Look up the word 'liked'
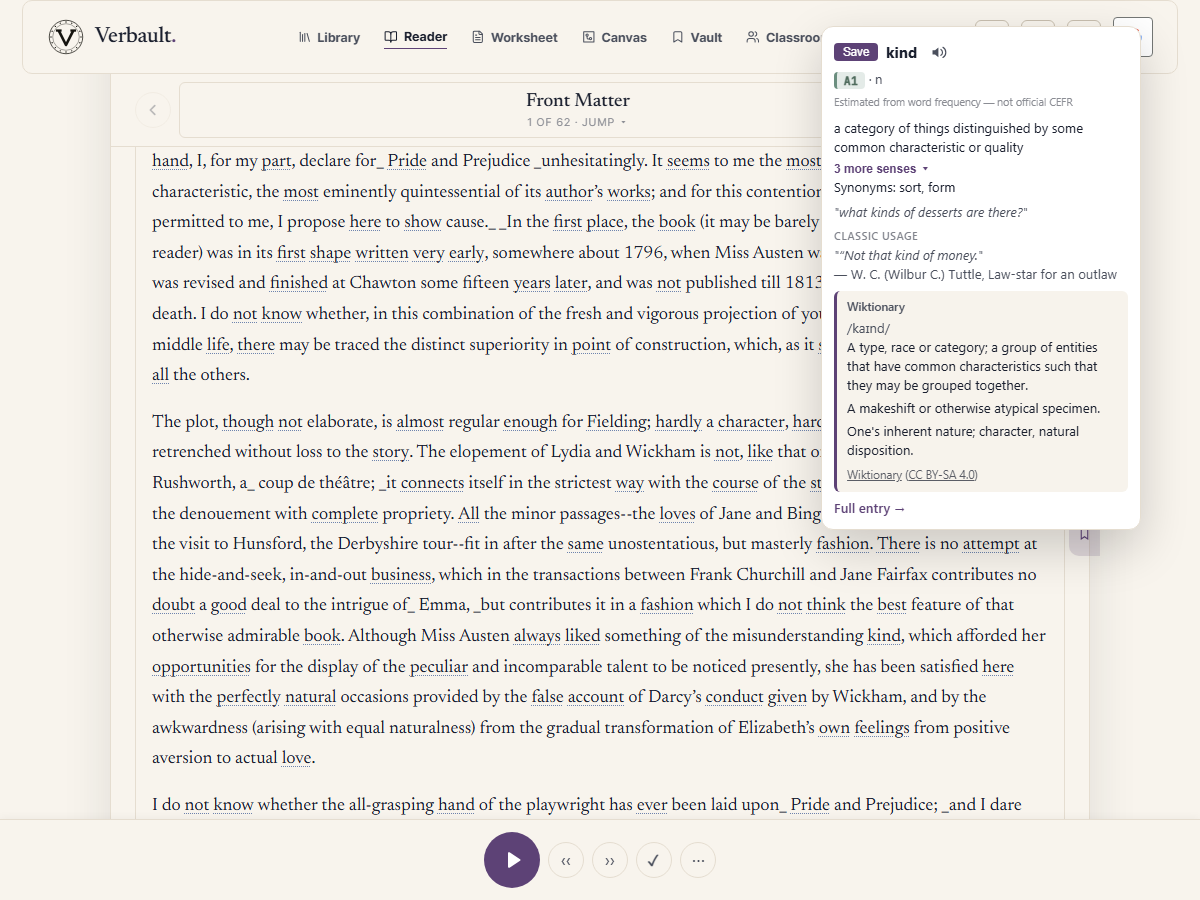Screen dimensions: 1200x900 pos(583,636)
